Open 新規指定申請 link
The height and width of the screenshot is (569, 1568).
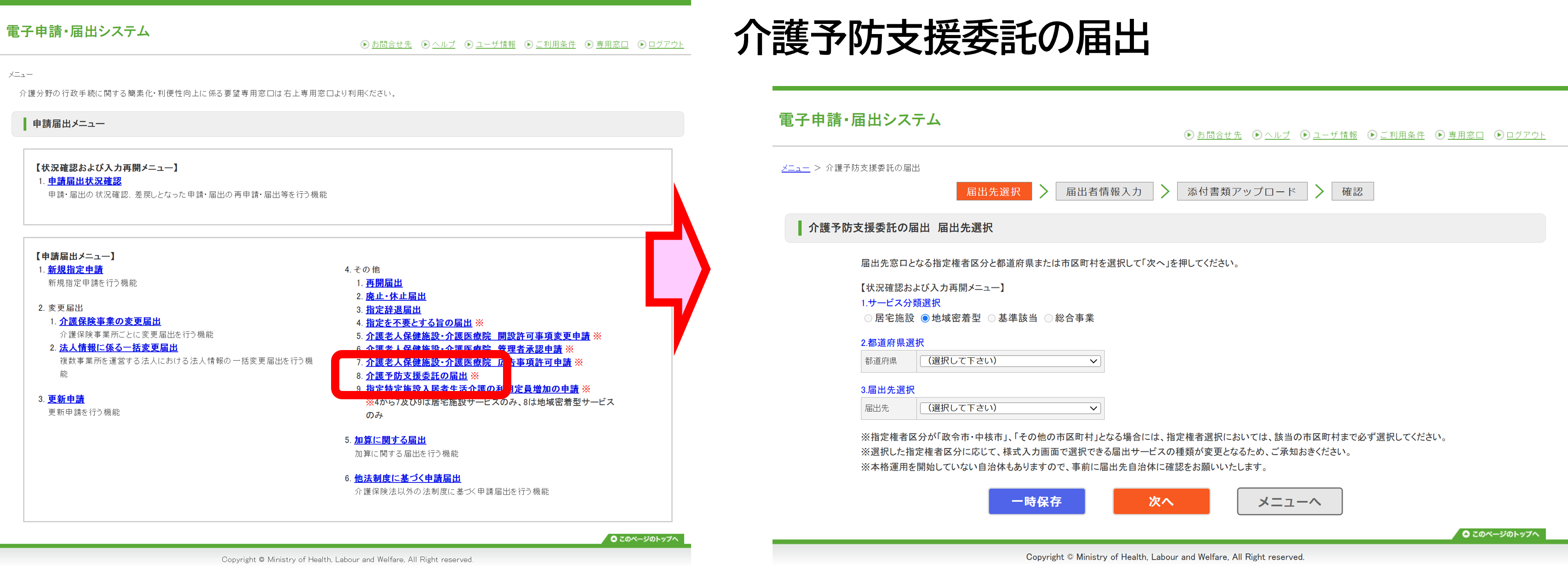tap(75, 270)
